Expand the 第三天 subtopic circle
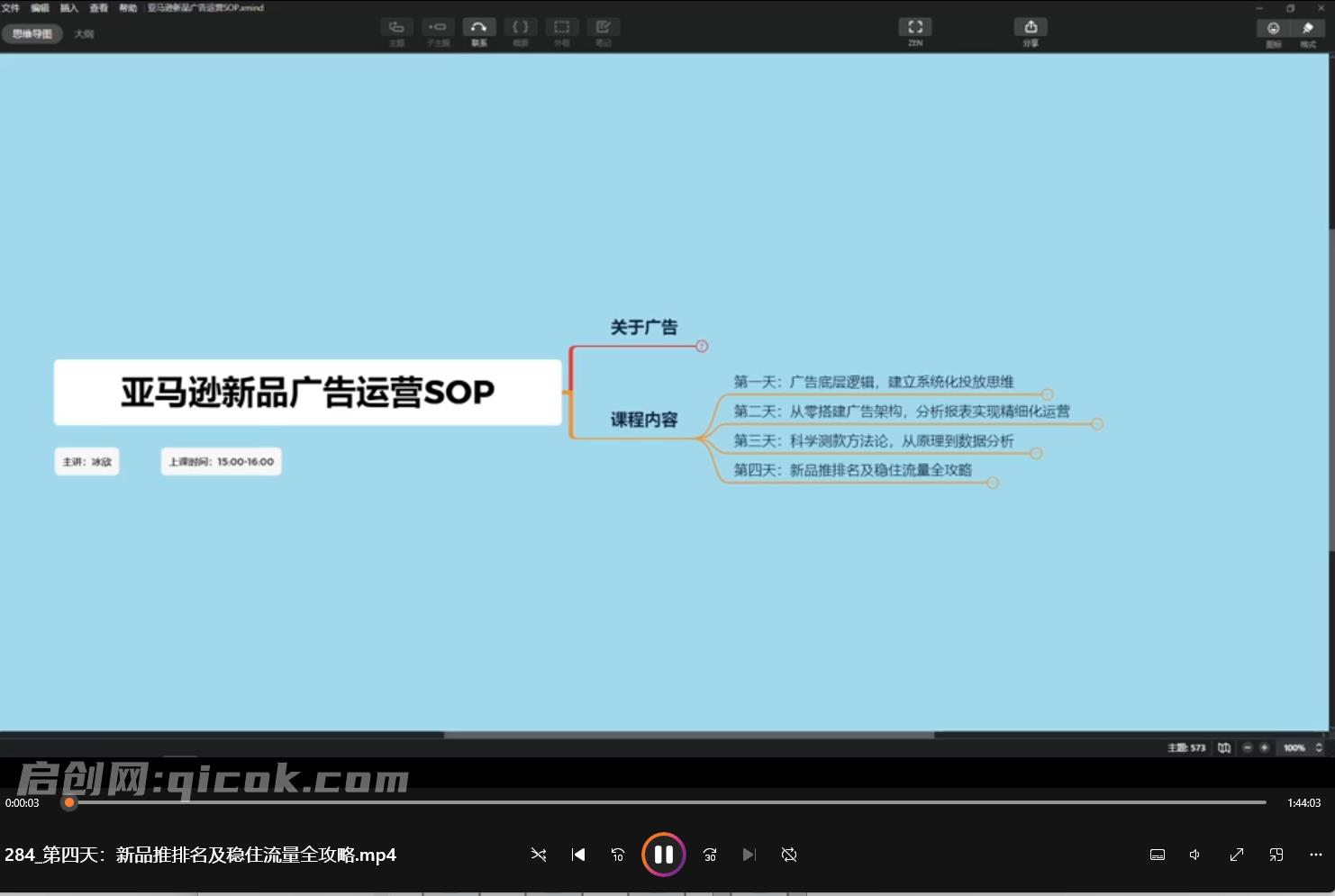 tap(1036, 454)
